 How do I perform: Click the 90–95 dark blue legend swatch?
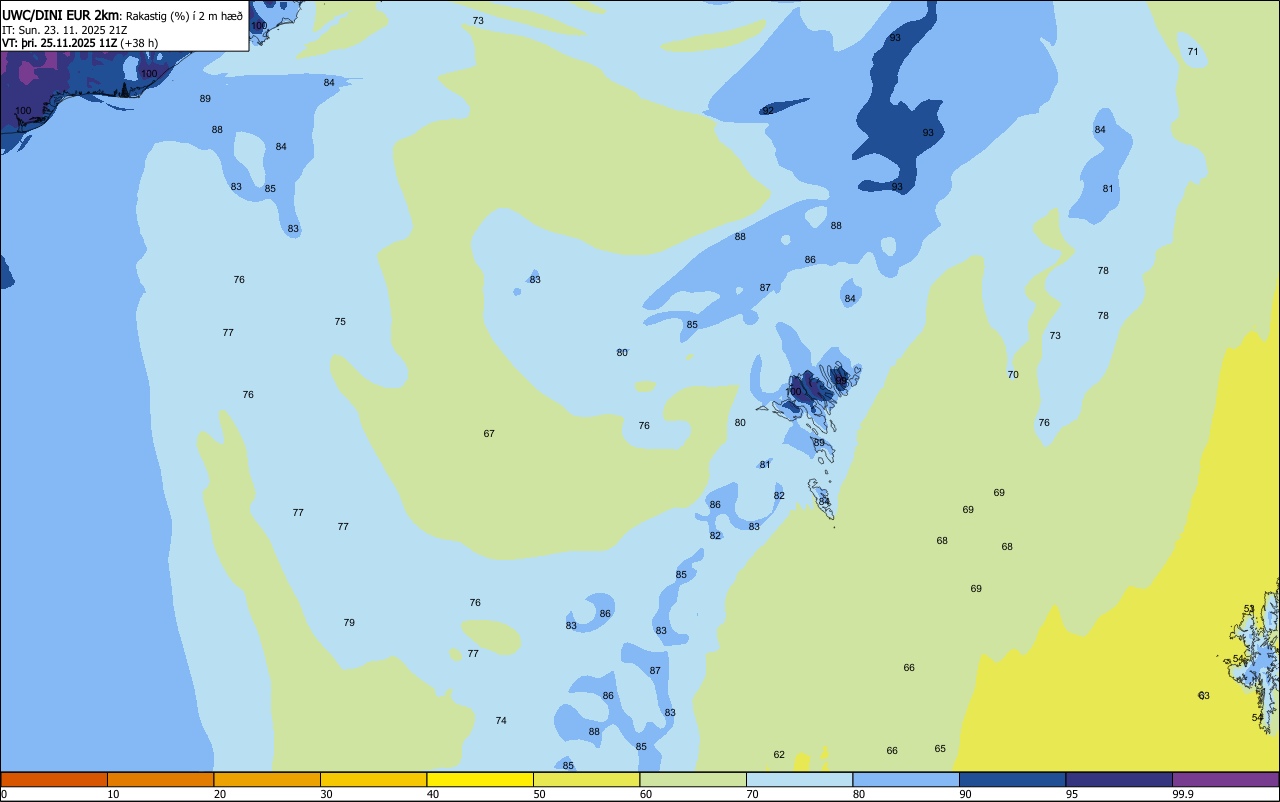[x=1012, y=779]
